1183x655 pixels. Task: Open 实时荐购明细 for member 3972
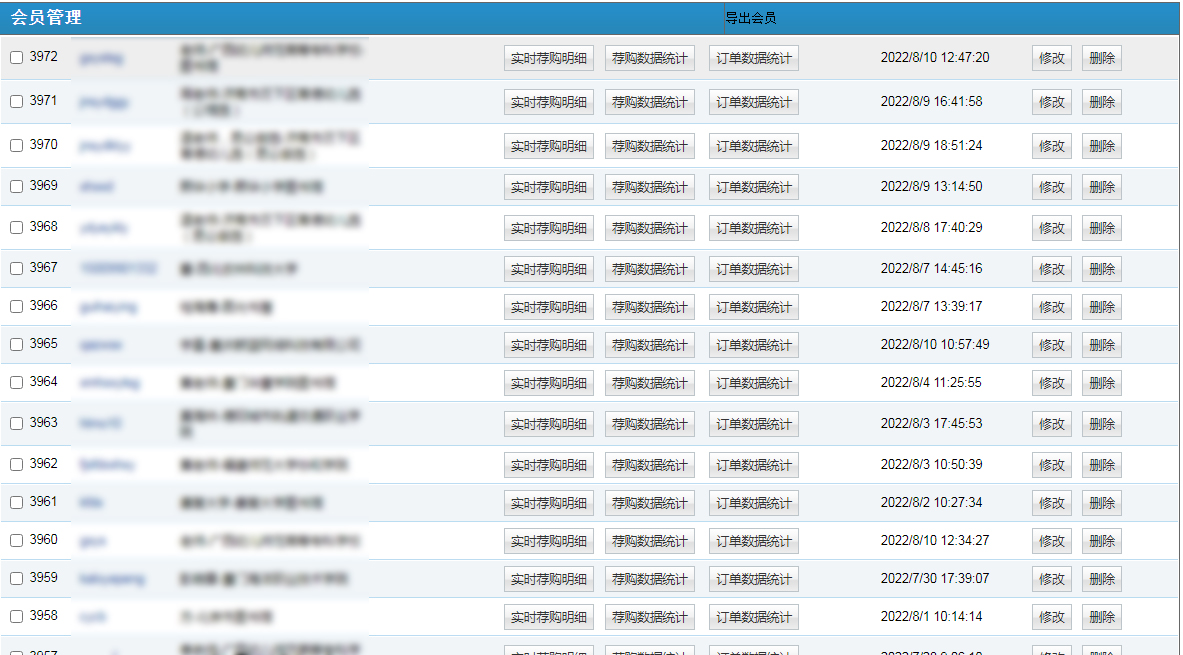pyautogui.click(x=548, y=58)
